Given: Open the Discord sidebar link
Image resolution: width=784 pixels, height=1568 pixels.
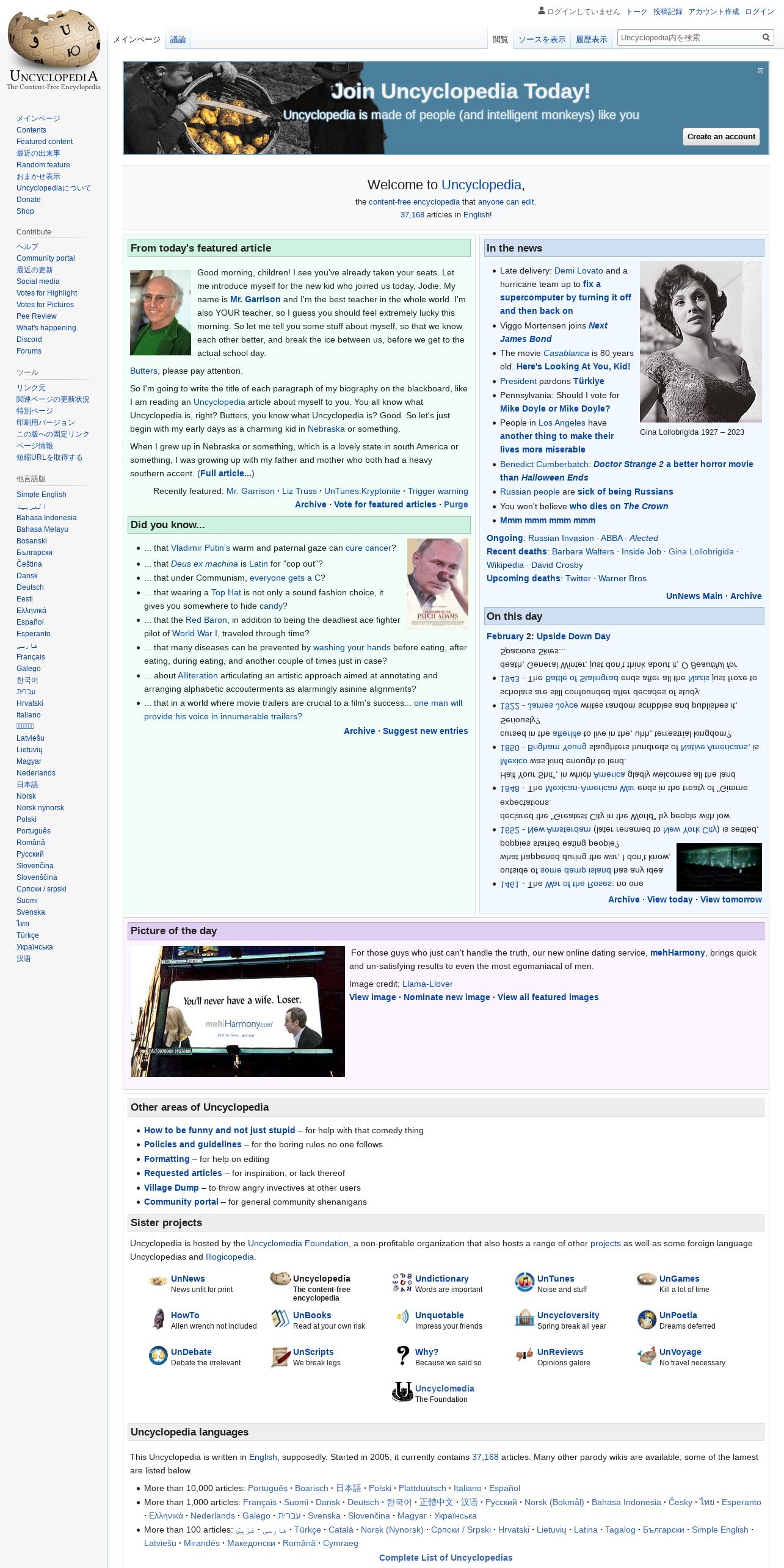Looking at the screenshot, I should (29, 339).
